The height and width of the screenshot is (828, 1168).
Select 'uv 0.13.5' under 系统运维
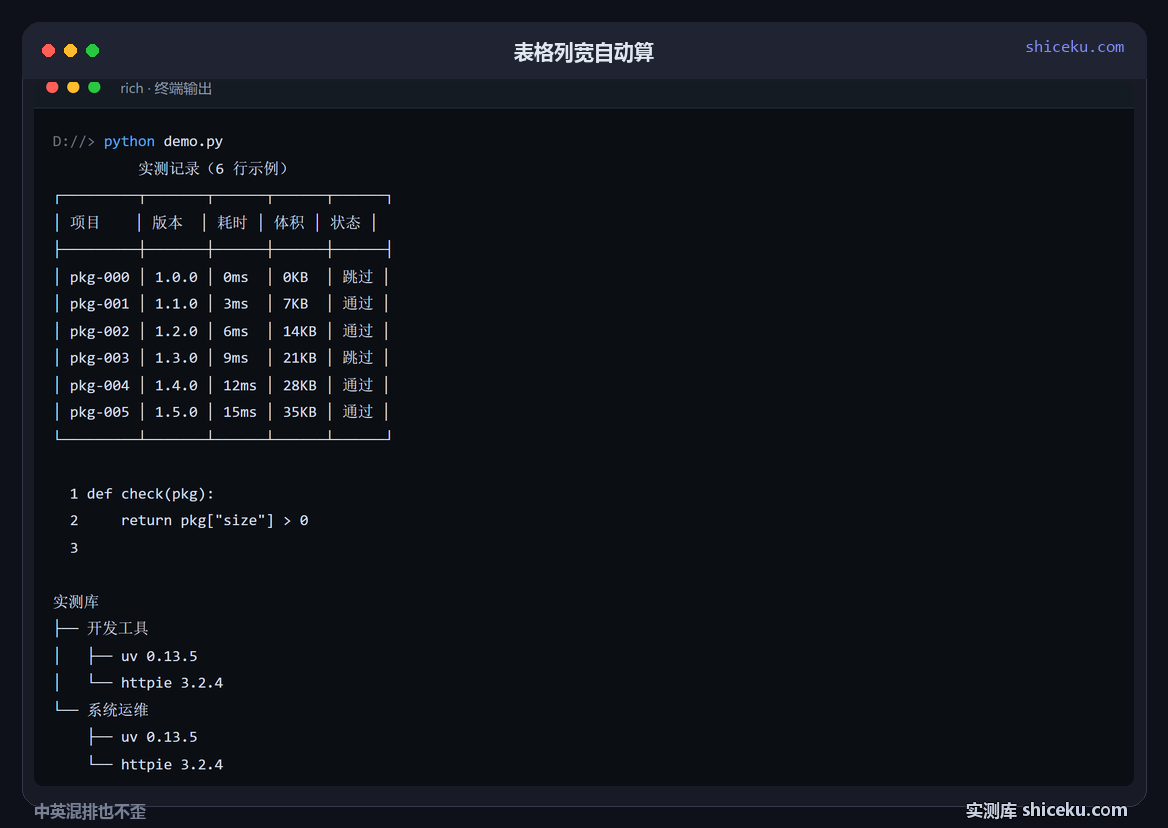159,737
